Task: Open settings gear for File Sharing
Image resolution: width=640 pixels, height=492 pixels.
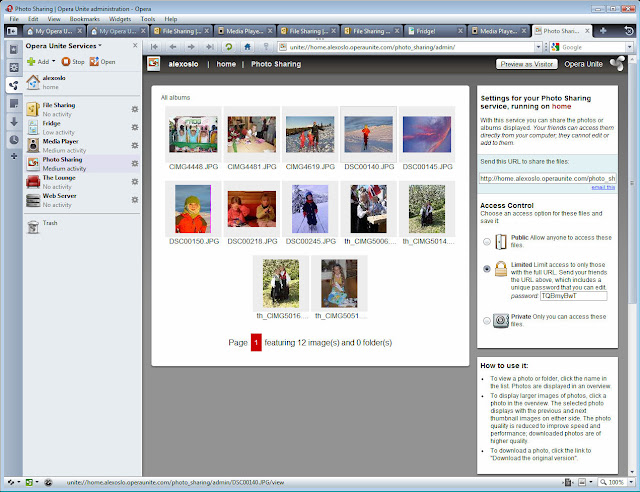Action: [135, 108]
